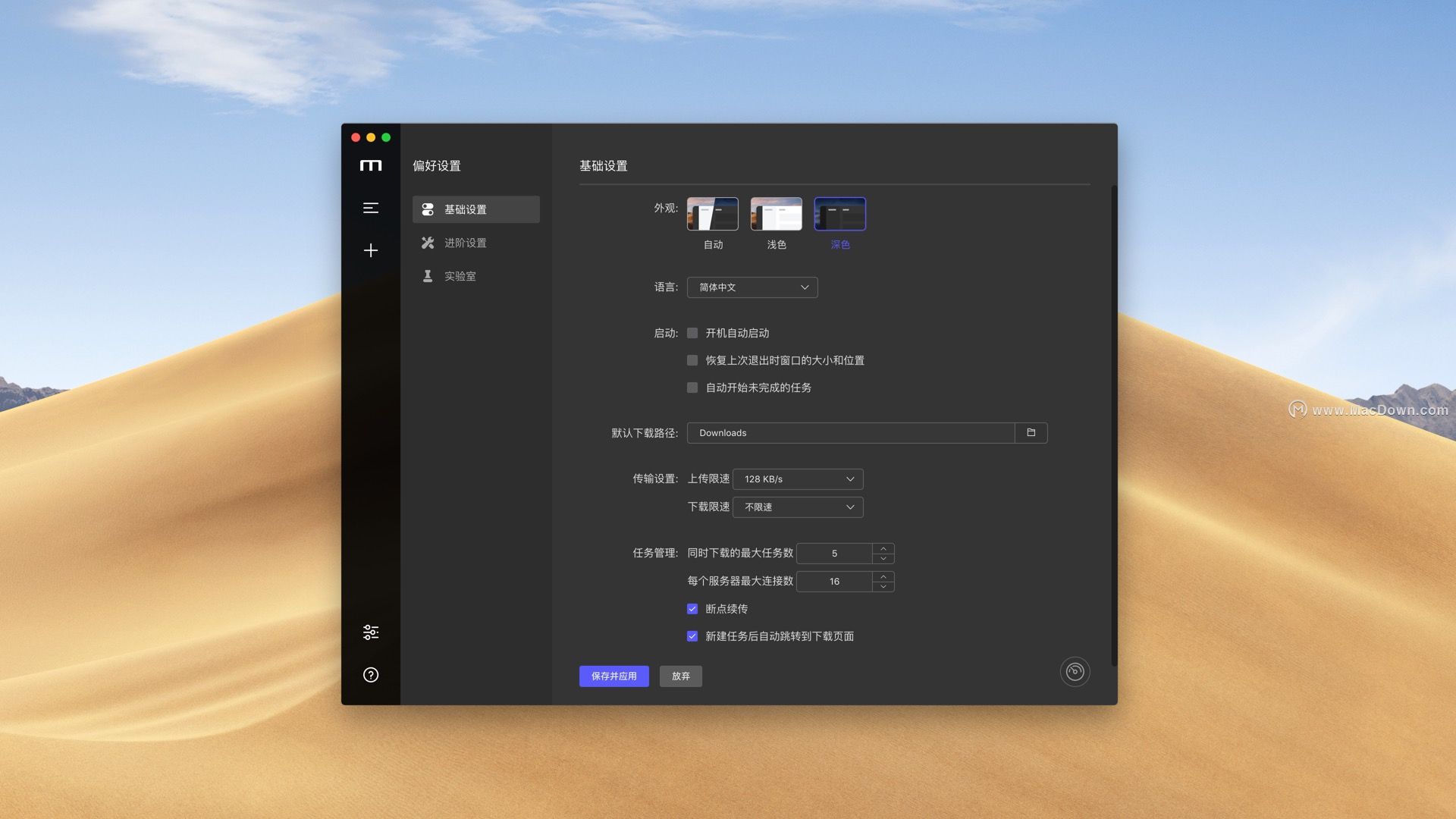
Task: Open the task list from the sidebar
Action: (x=371, y=207)
